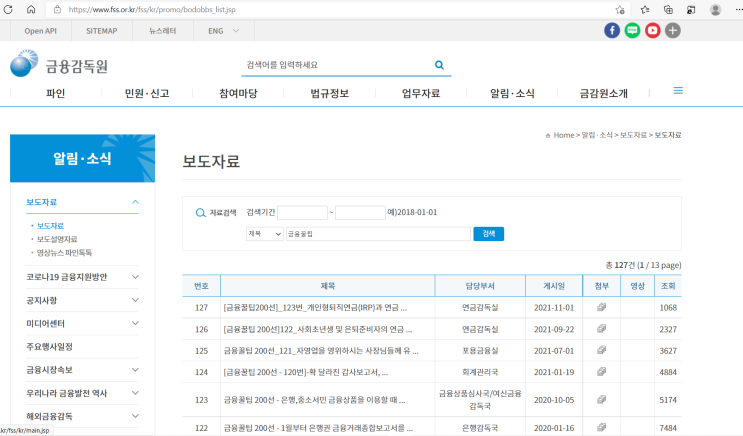Image resolution: width=743 pixels, height=436 pixels.
Task: Click the FSS logo globe
Action: click(24, 64)
